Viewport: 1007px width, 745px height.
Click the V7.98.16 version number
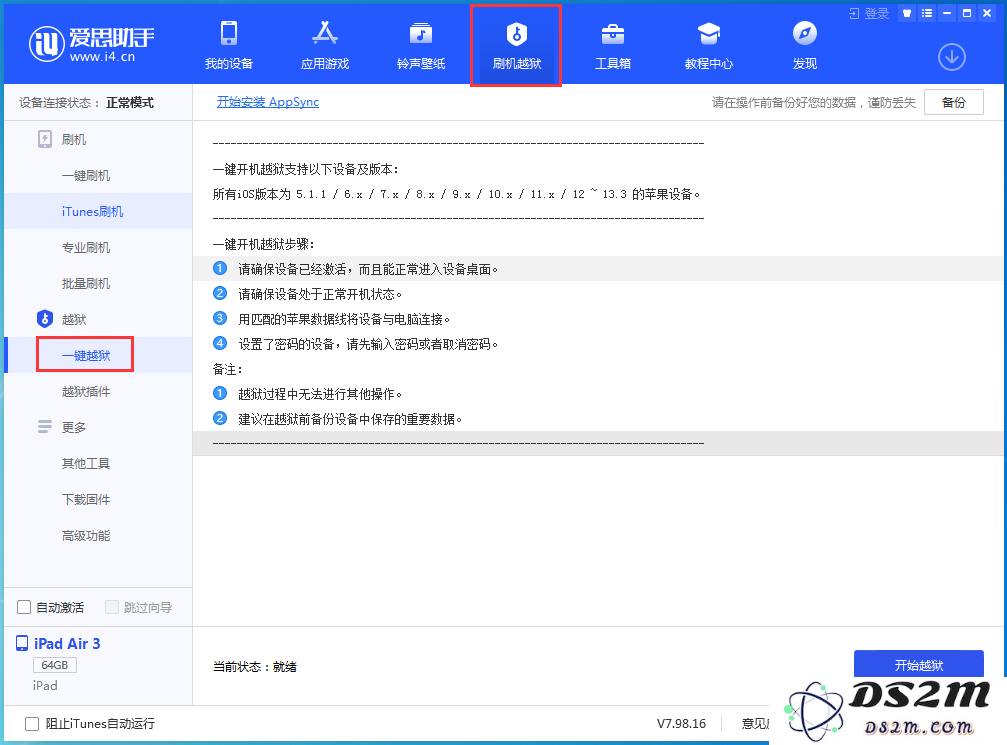click(681, 724)
